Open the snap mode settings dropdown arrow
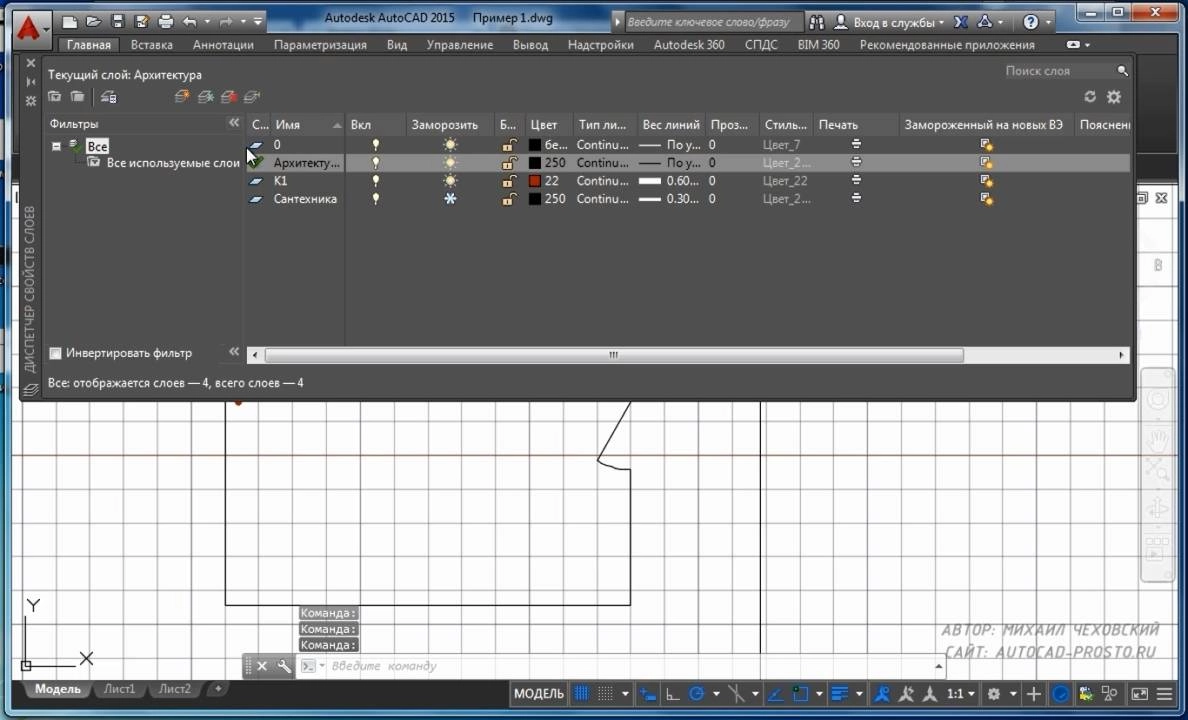 click(x=625, y=693)
